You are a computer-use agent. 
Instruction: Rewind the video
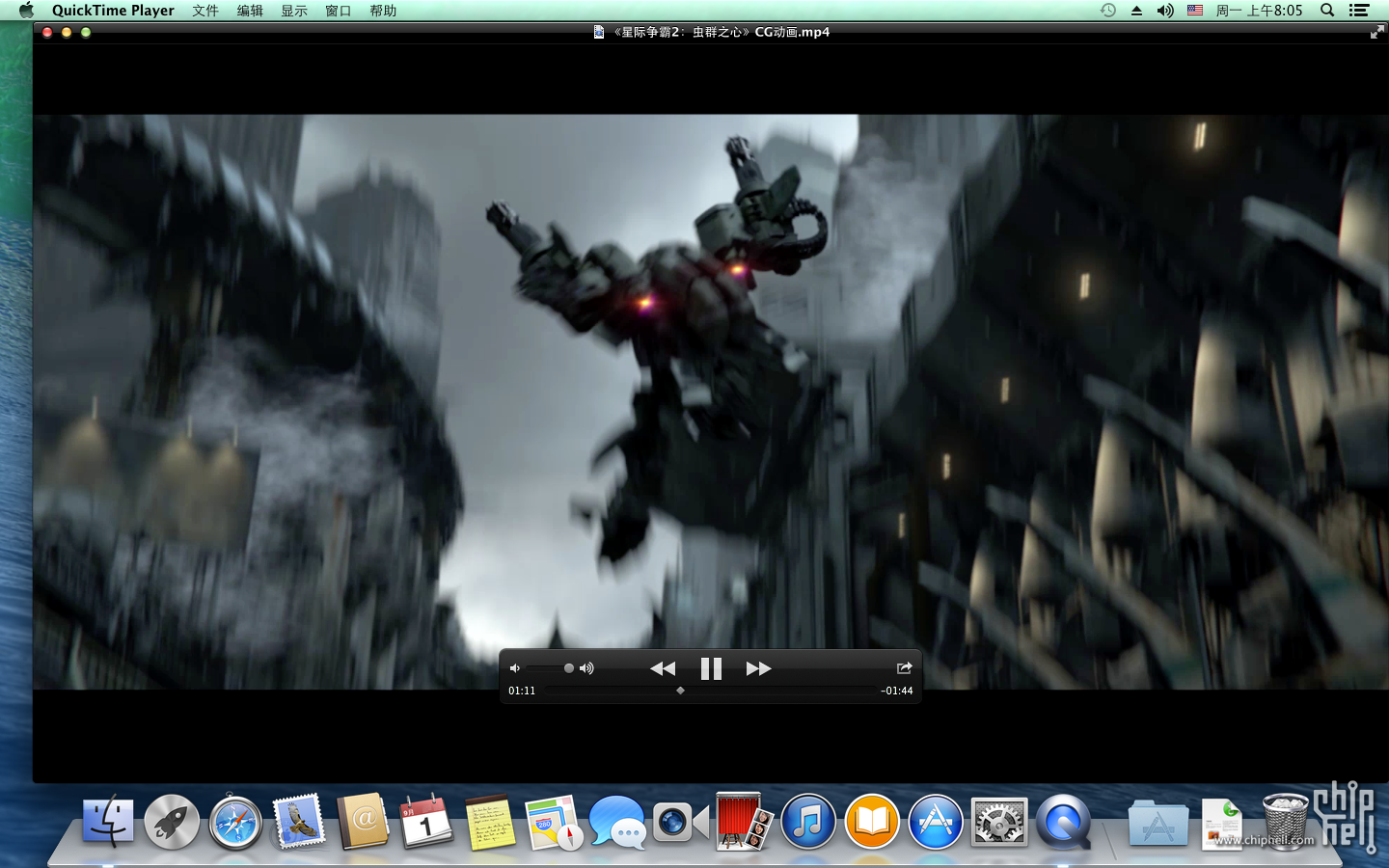pyautogui.click(x=663, y=668)
